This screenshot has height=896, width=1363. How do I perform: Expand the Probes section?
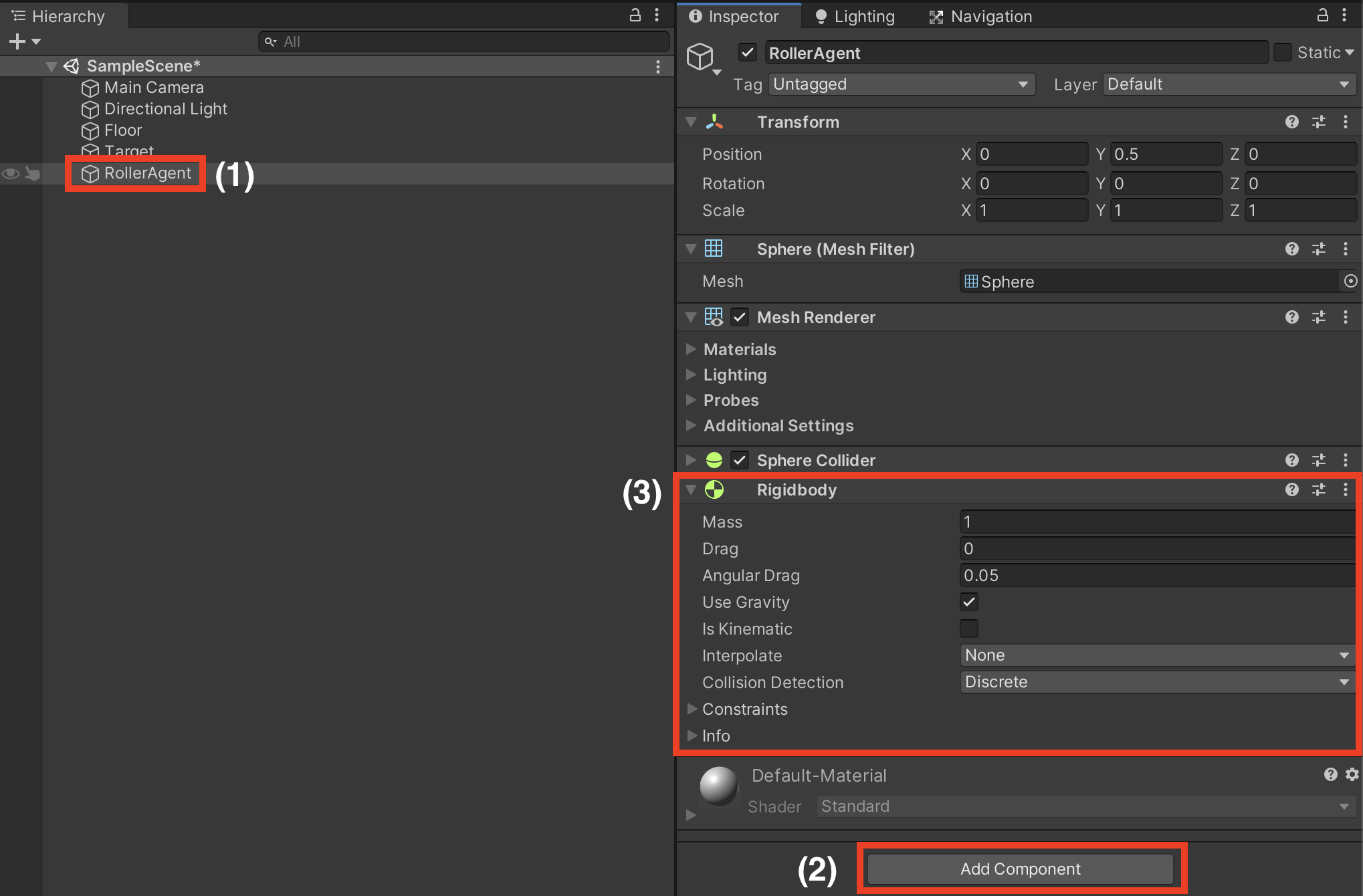click(x=692, y=400)
